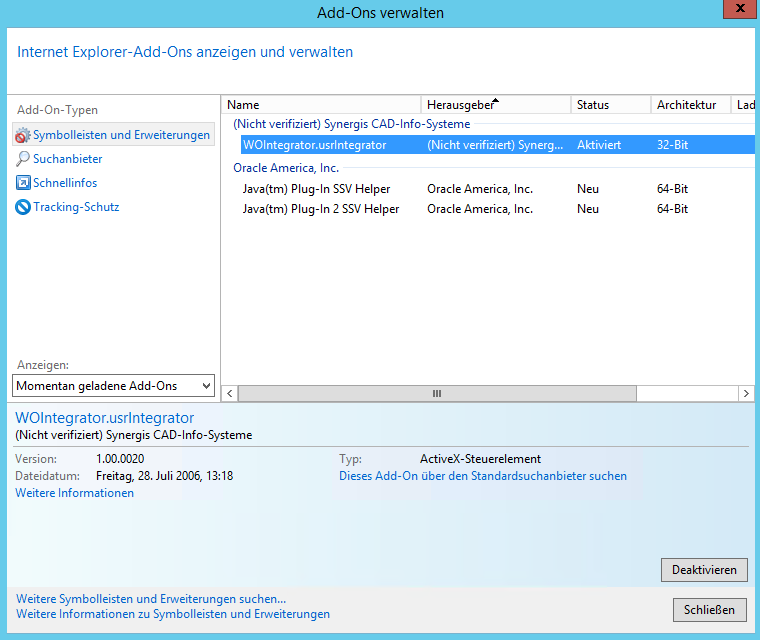This screenshot has height=640, width=760.
Task: Open the Weitere Informationen link
Action: 74,493
